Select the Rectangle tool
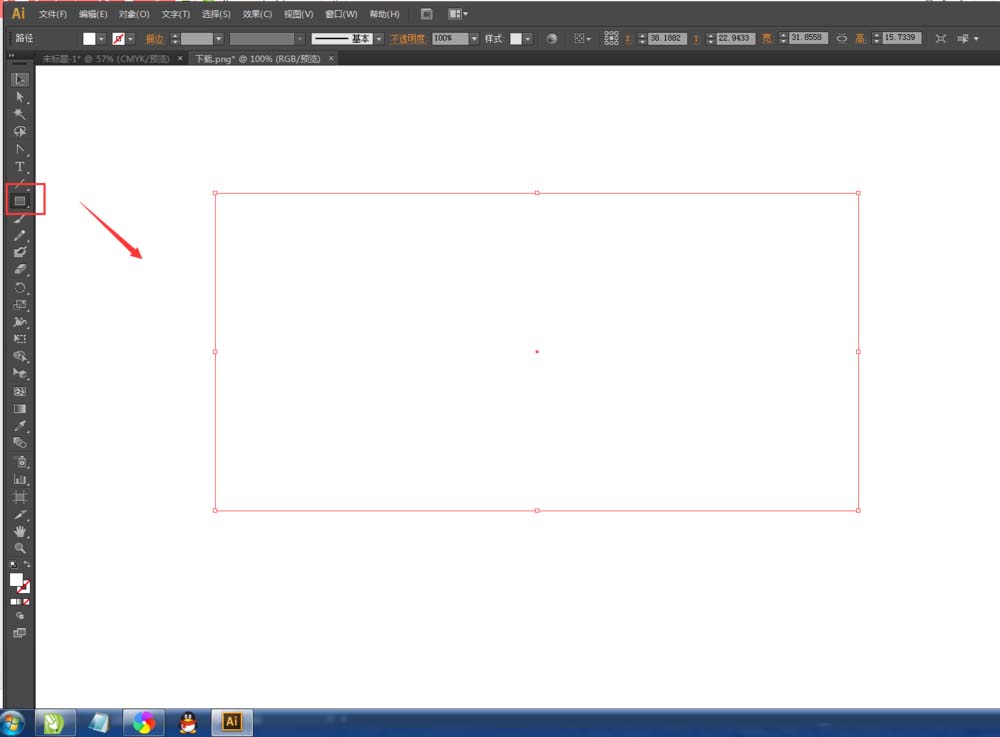Screen dimensions: 1000x737 [20, 201]
